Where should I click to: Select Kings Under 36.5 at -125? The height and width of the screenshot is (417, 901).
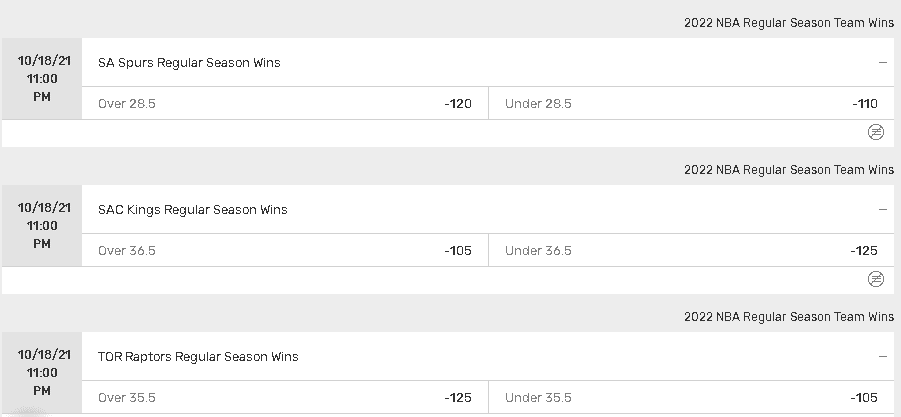pos(691,250)
